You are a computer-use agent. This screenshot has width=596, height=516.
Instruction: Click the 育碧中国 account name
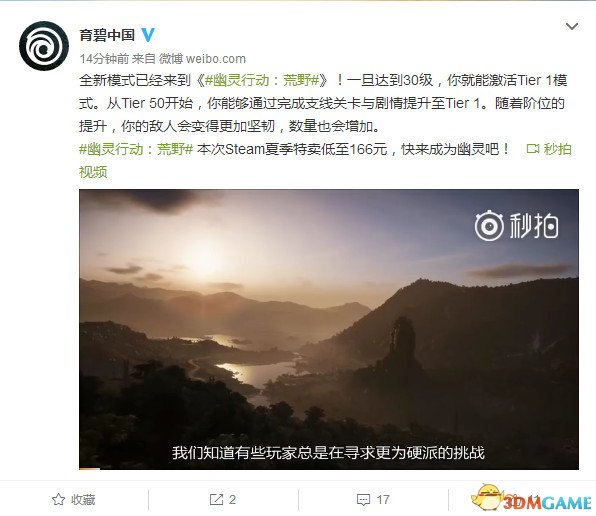107,35
